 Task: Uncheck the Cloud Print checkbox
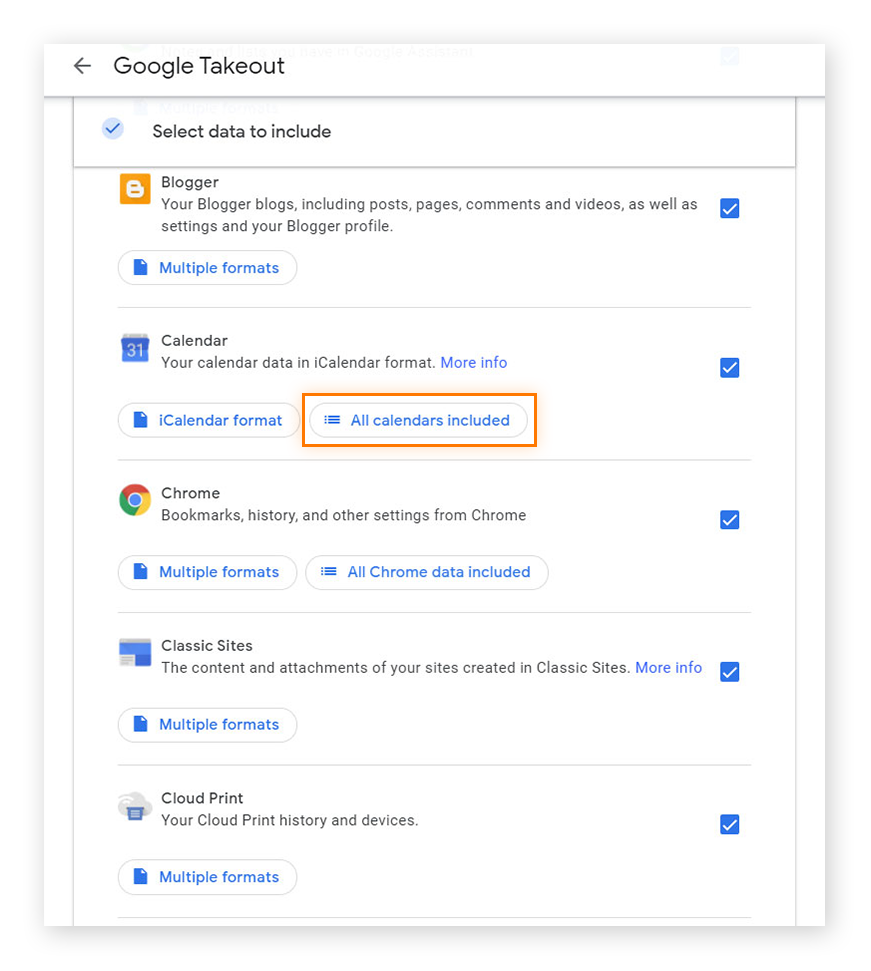coord(729,824)
